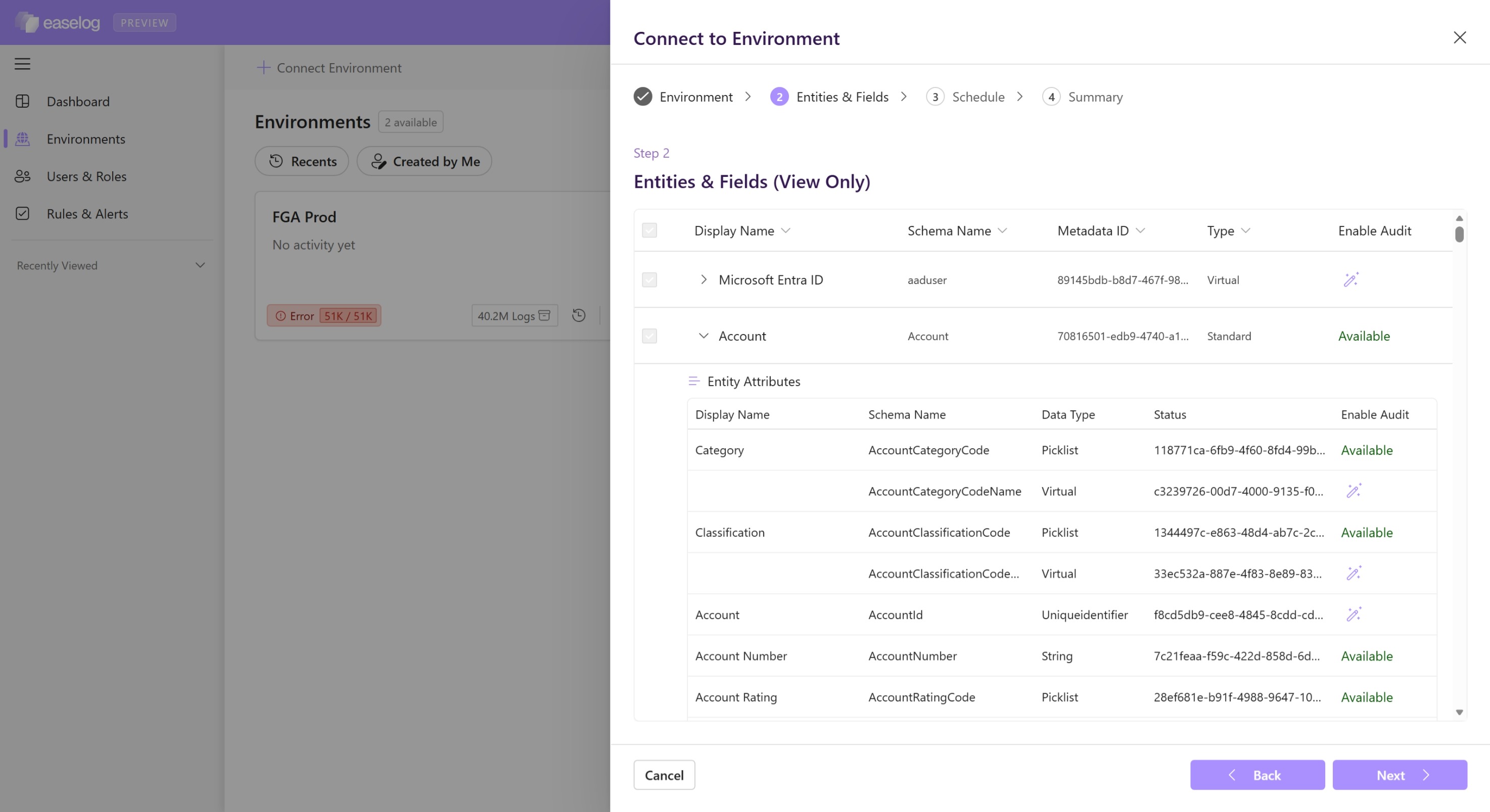Click the Error 51K / 51K status badge
Image resolution: width=1490 pixels, height=812 pixels.
point(323,315)
